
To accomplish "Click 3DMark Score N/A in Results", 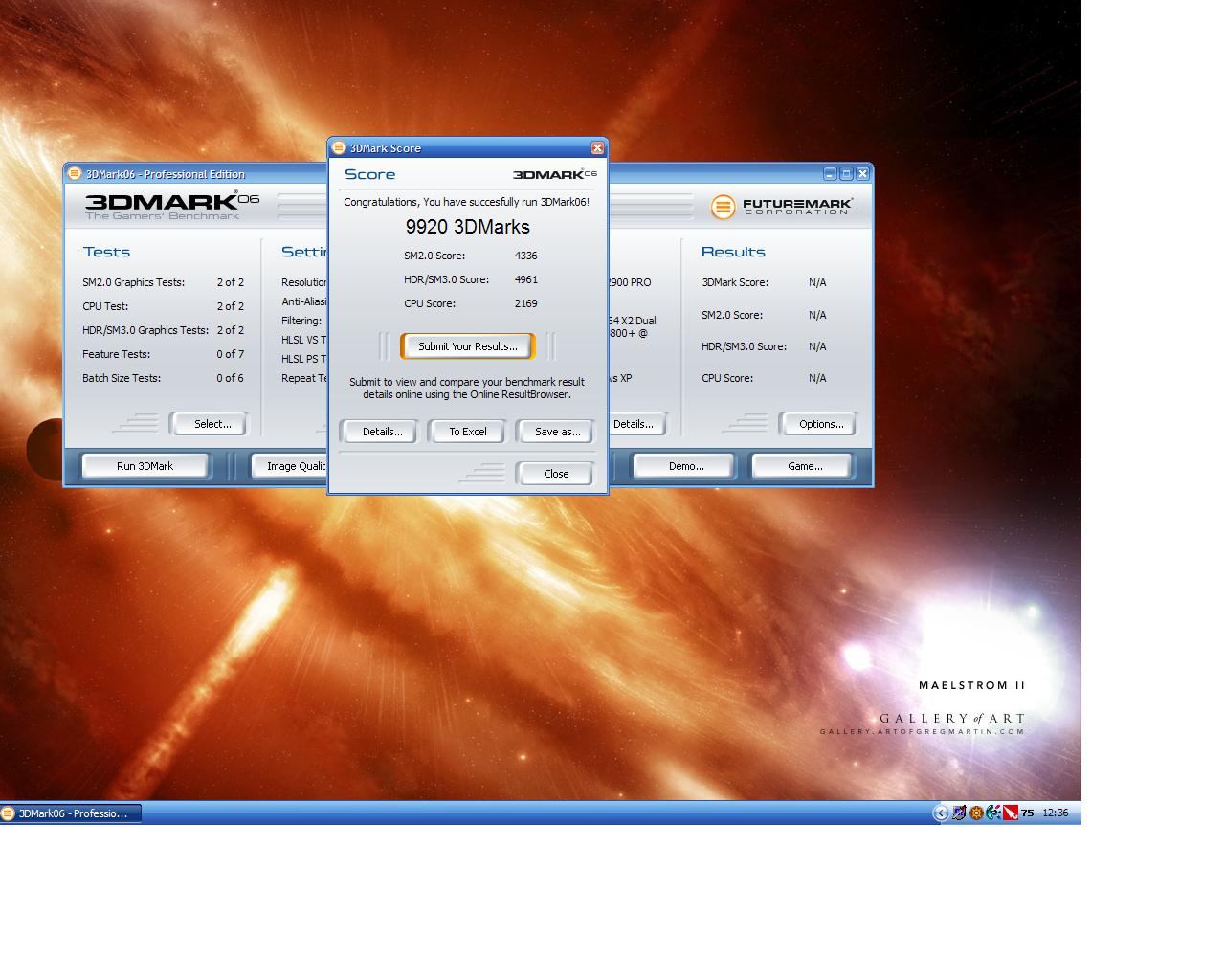I will pos(817,282).
